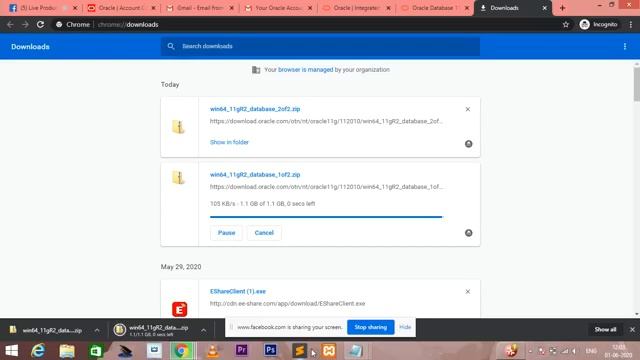
Task: Open Adobe Photoshop from taskbar
Action: (x=270, y=350)
